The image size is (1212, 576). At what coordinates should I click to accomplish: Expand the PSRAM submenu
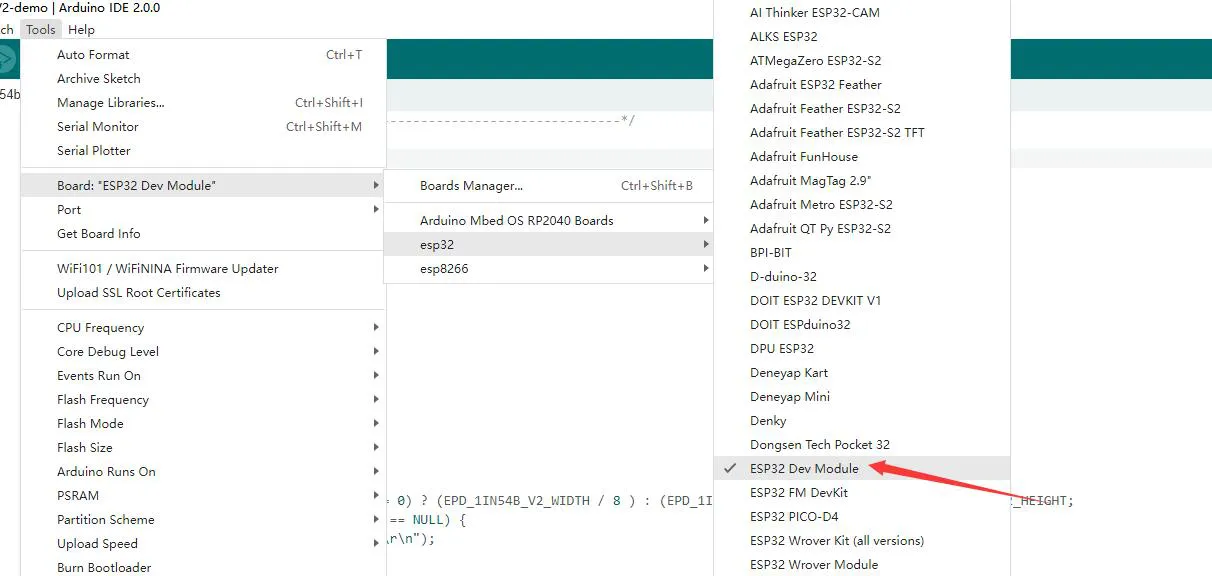(x=203, y=496)
